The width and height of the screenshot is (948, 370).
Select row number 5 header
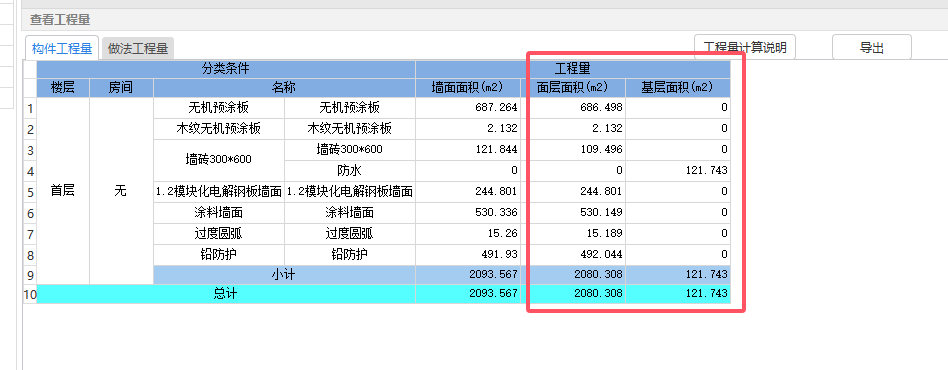coord(30,192)
